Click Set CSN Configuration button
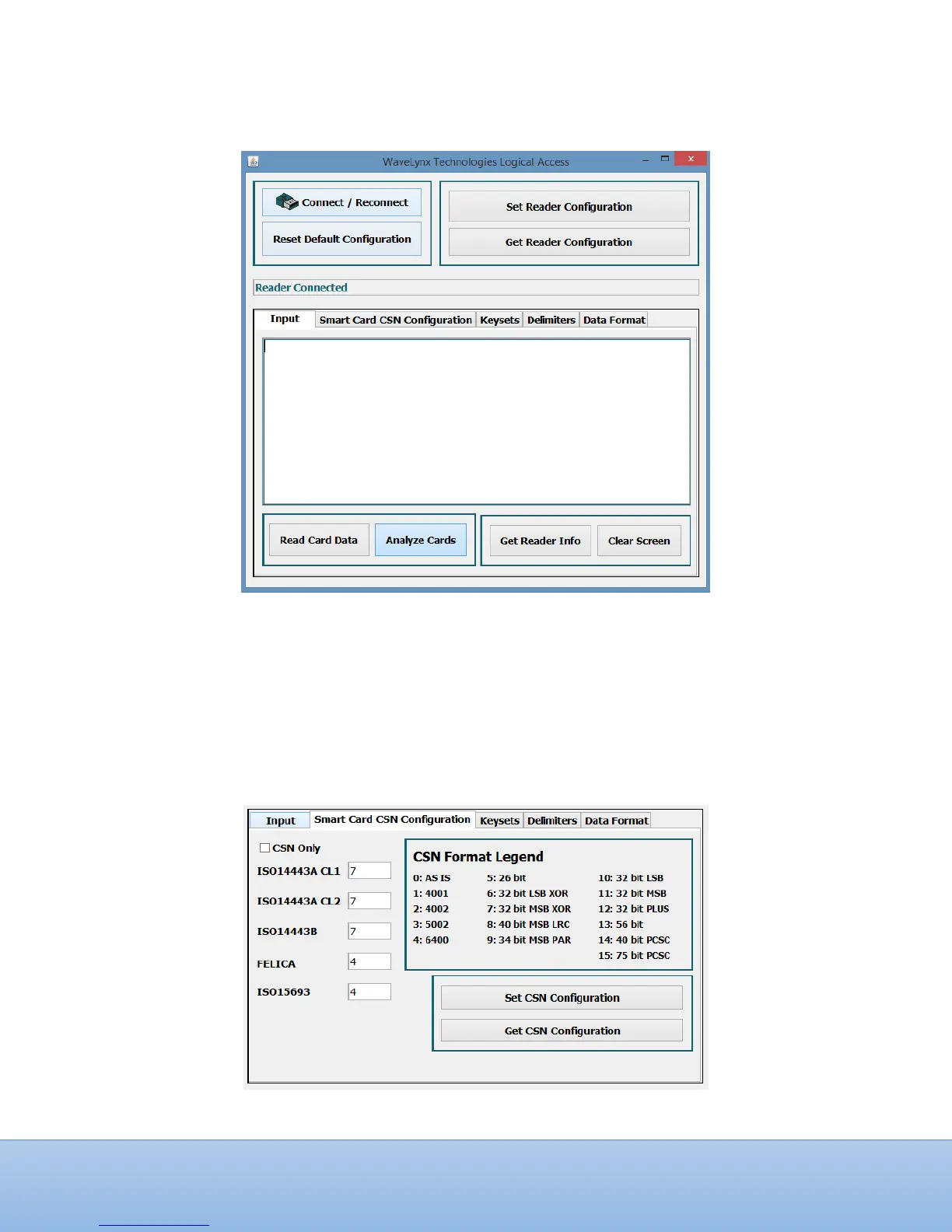This screenshot has height=1232, width=952. coord(562,998)
